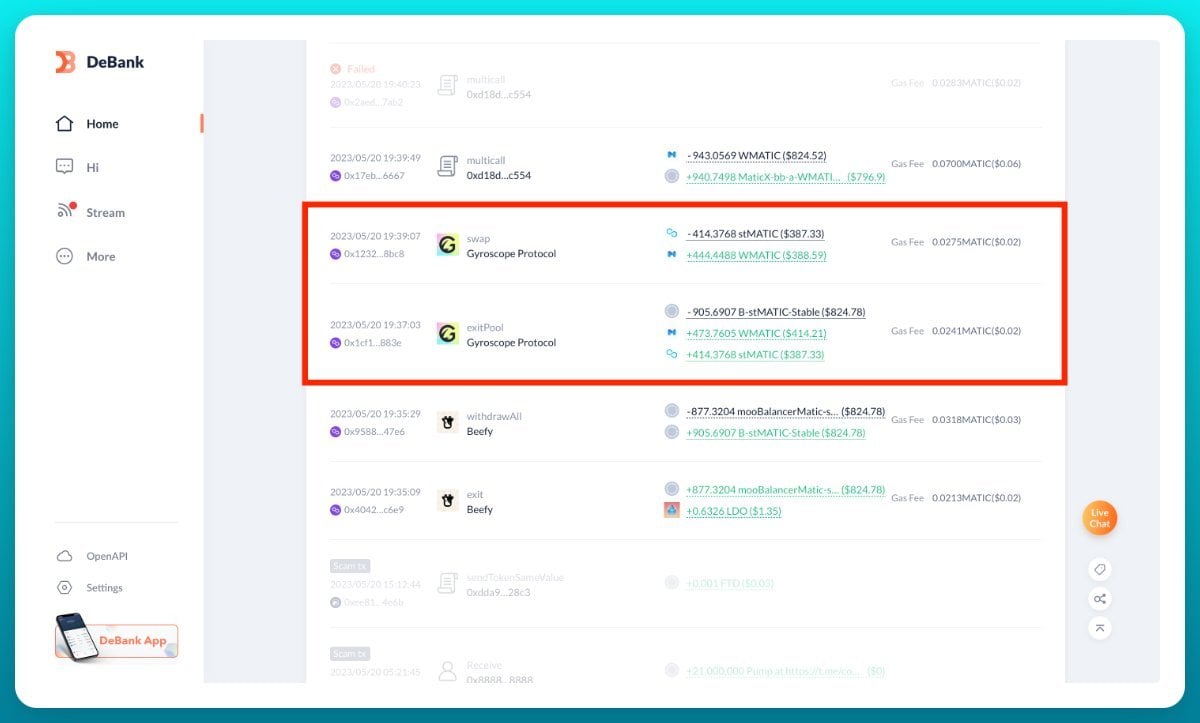Open the +444.4488 WMATIC token amount
1200x723 pixels.
756,255
